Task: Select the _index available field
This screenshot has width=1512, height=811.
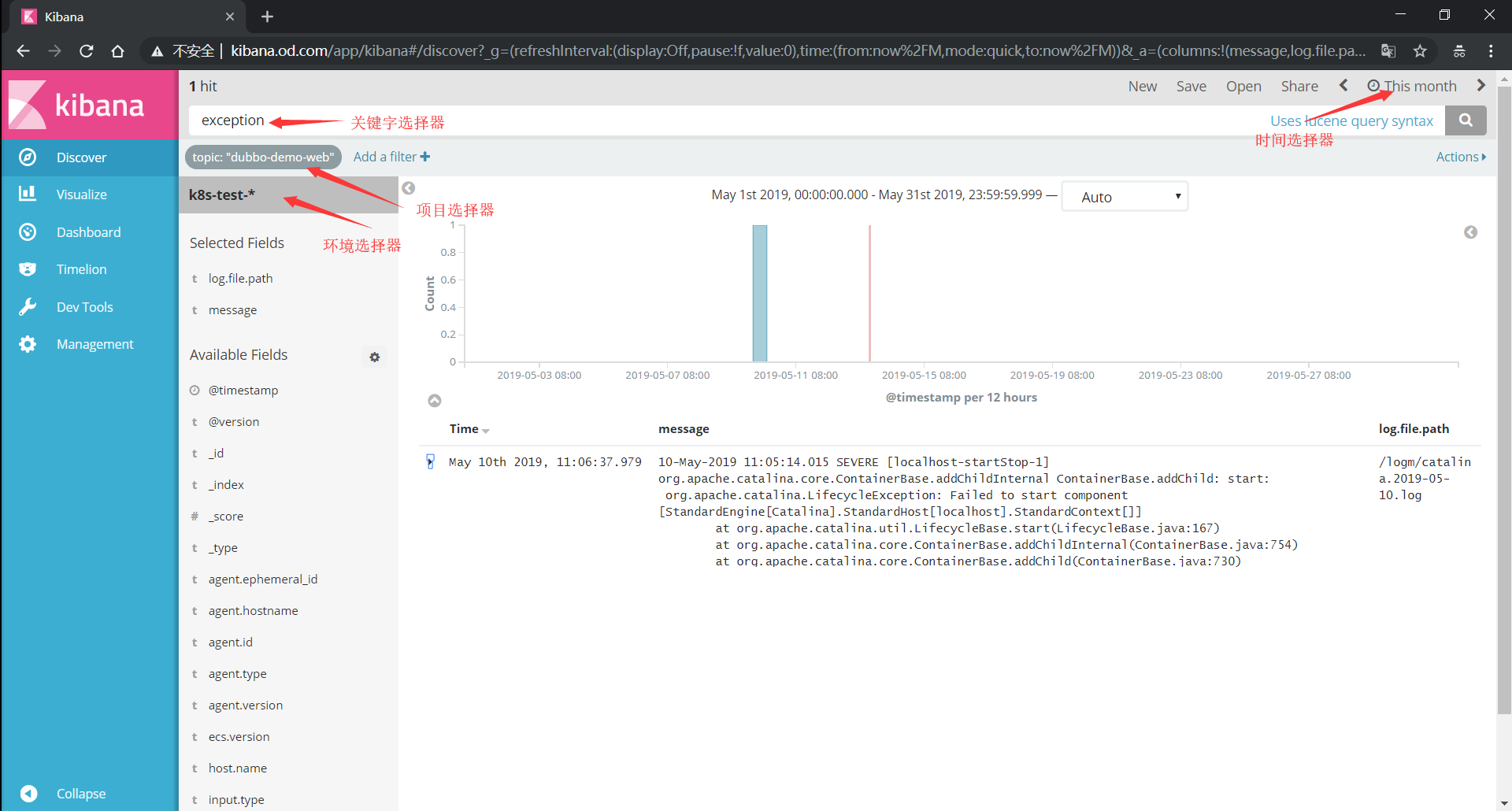Action: [x=226, y=484]
